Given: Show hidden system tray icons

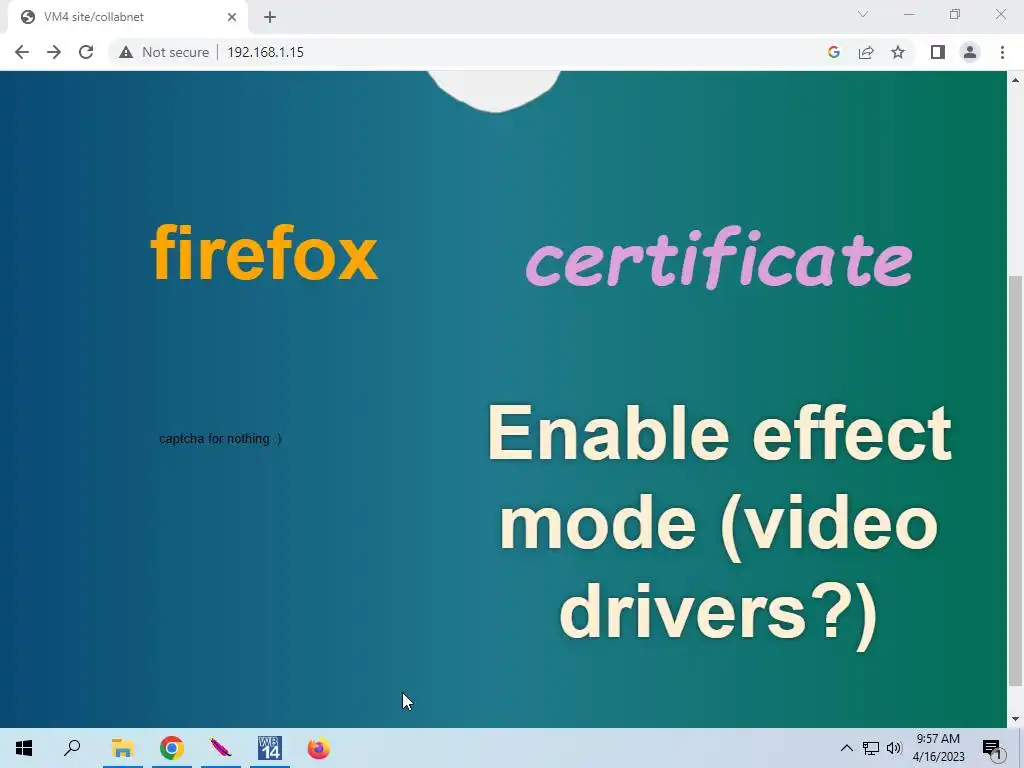Looking at the screenshot, I should tap(846, 748).
